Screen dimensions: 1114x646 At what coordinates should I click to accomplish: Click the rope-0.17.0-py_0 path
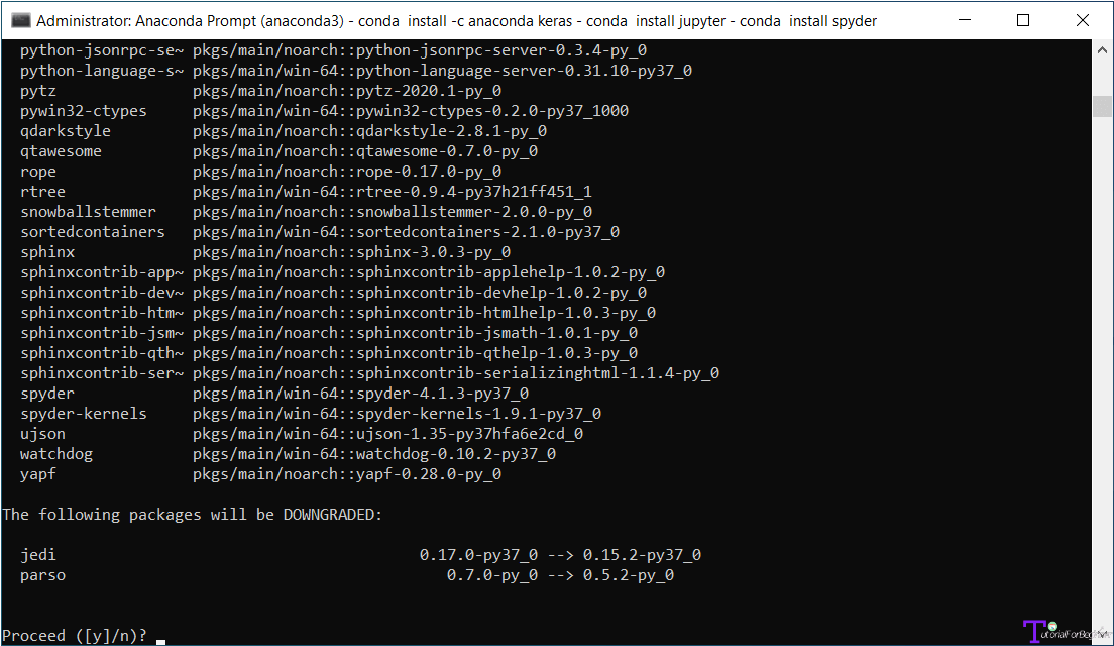[347, 172]
